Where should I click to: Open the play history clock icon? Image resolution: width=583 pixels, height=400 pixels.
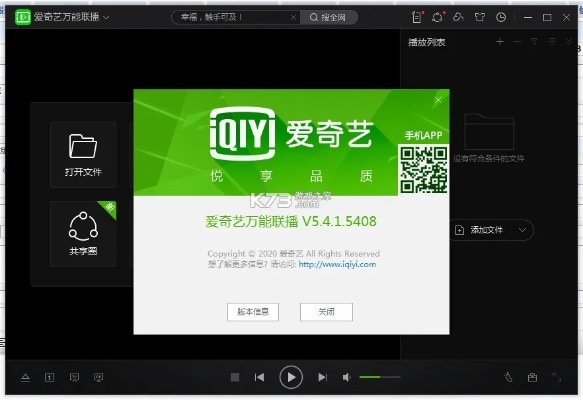coord(501,17)
